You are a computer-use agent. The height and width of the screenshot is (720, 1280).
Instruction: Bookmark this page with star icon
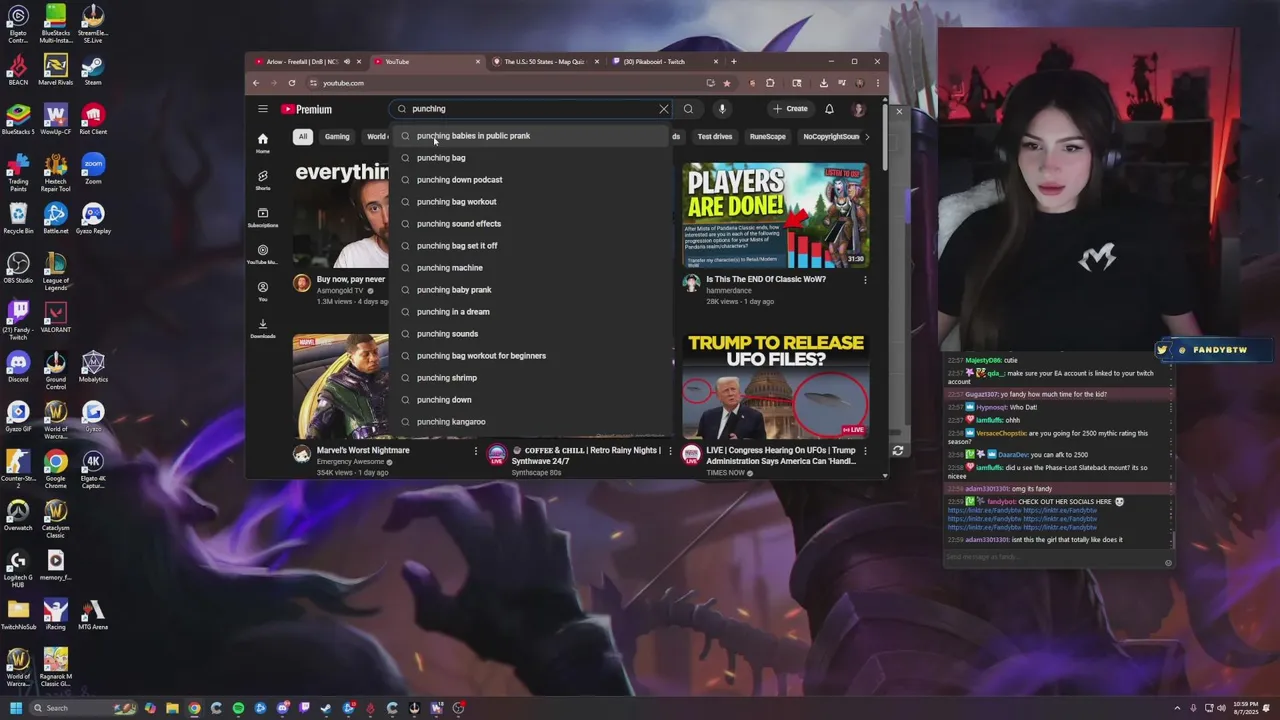pos(726,83)
